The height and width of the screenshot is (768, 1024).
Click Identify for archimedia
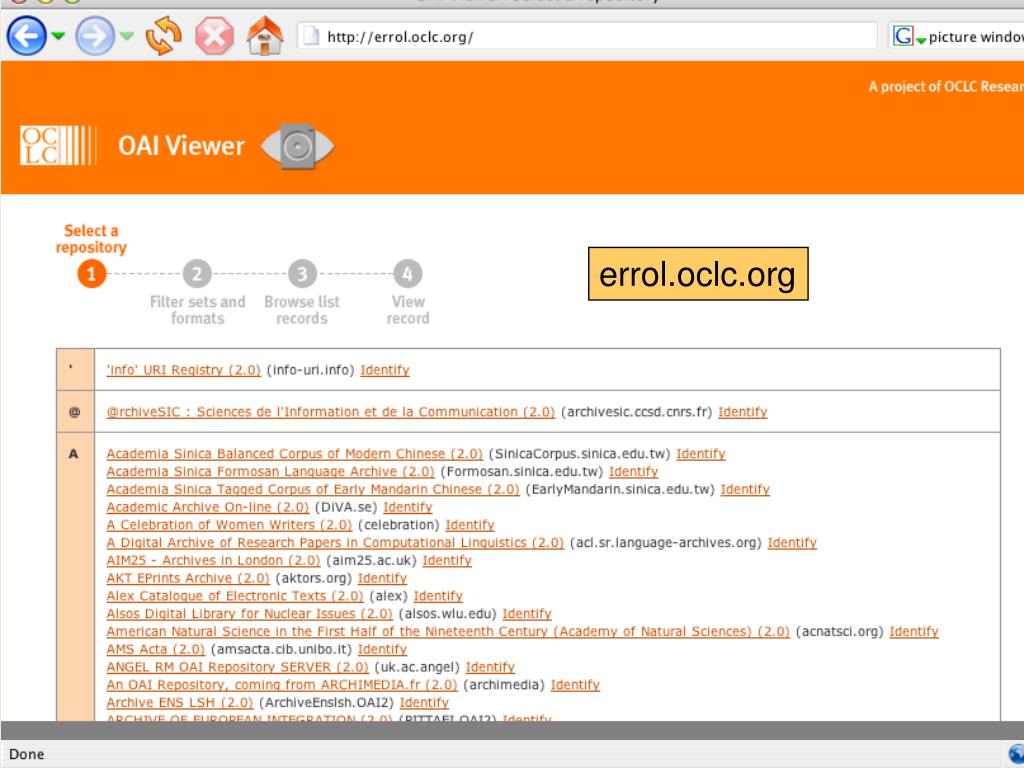[x=575, y=685]
